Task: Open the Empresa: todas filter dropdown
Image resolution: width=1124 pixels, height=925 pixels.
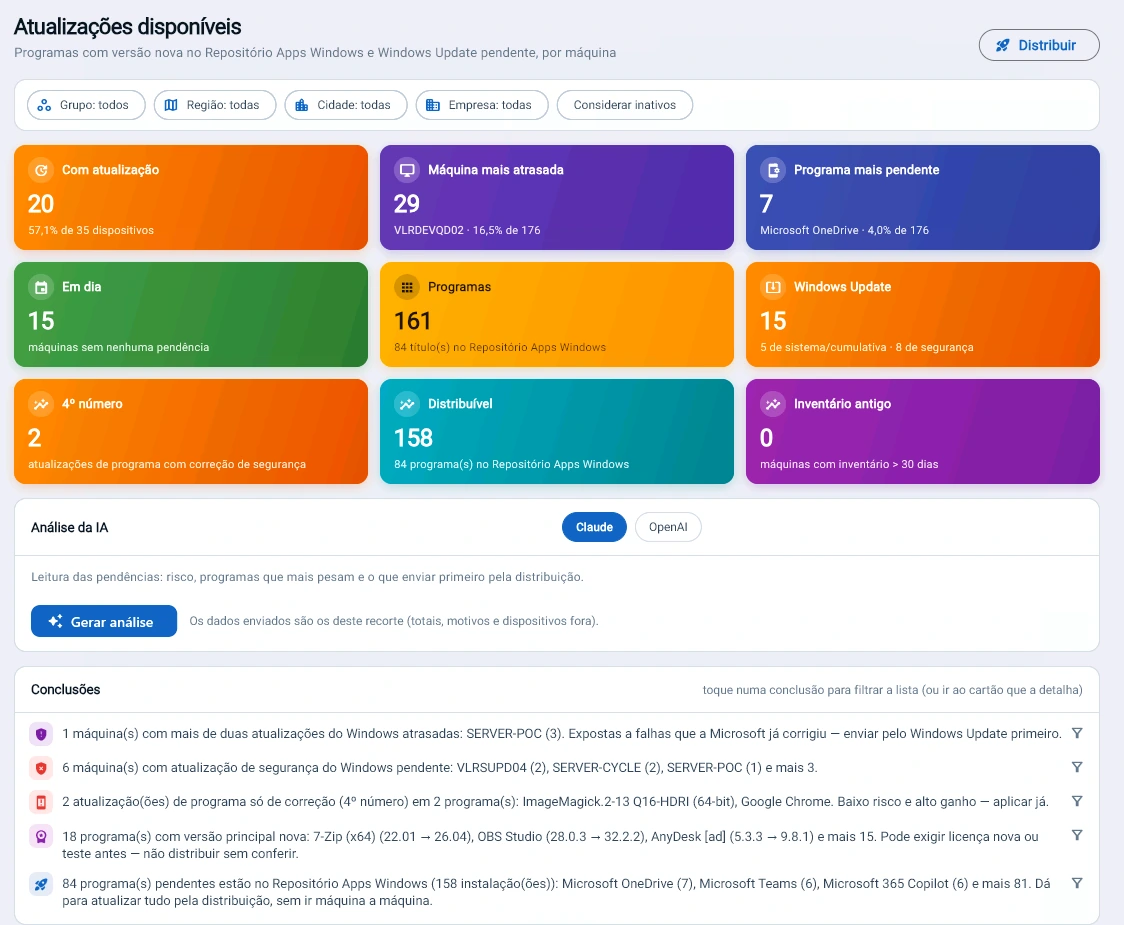Action: point(482,105)
